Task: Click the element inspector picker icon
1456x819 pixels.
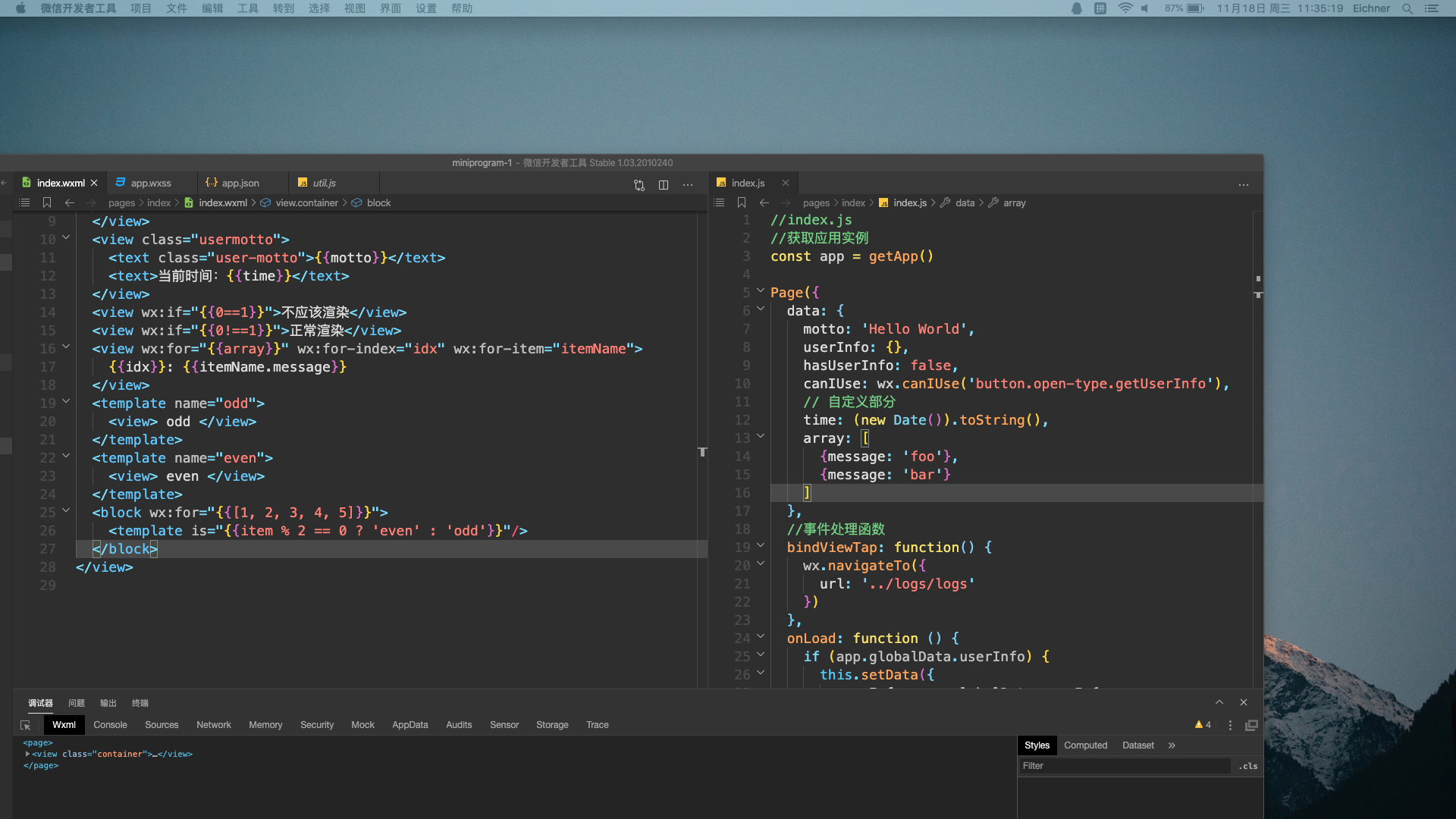Action: (26, 726)
